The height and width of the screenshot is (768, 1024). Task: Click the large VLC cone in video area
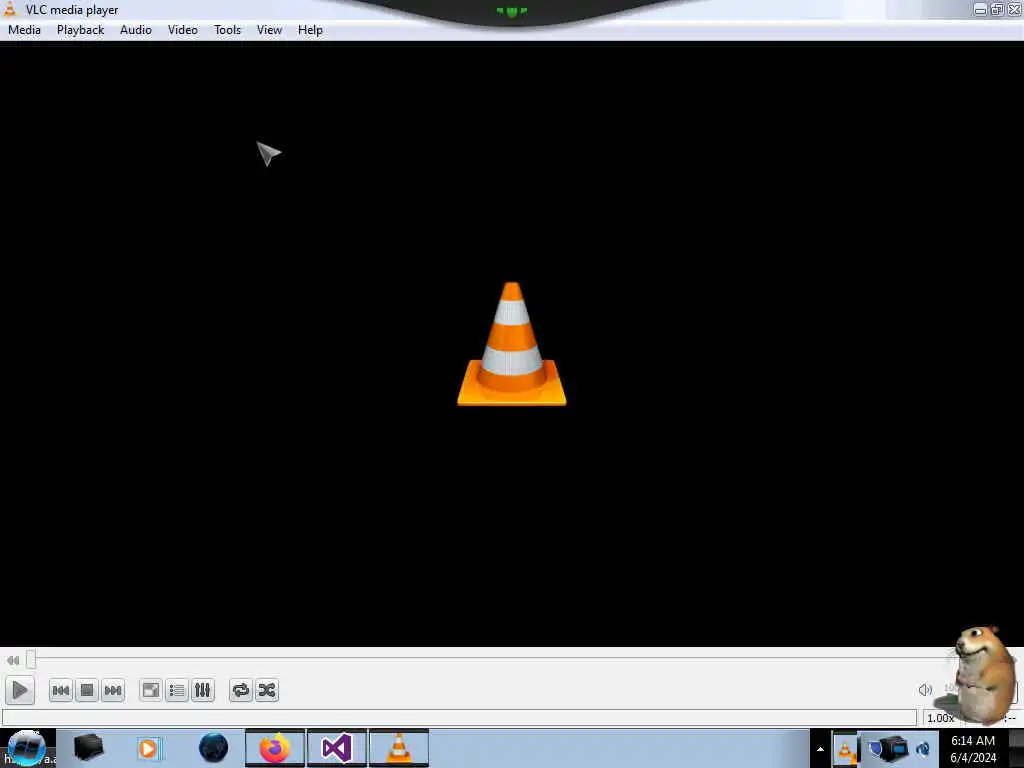coord(511,344)
